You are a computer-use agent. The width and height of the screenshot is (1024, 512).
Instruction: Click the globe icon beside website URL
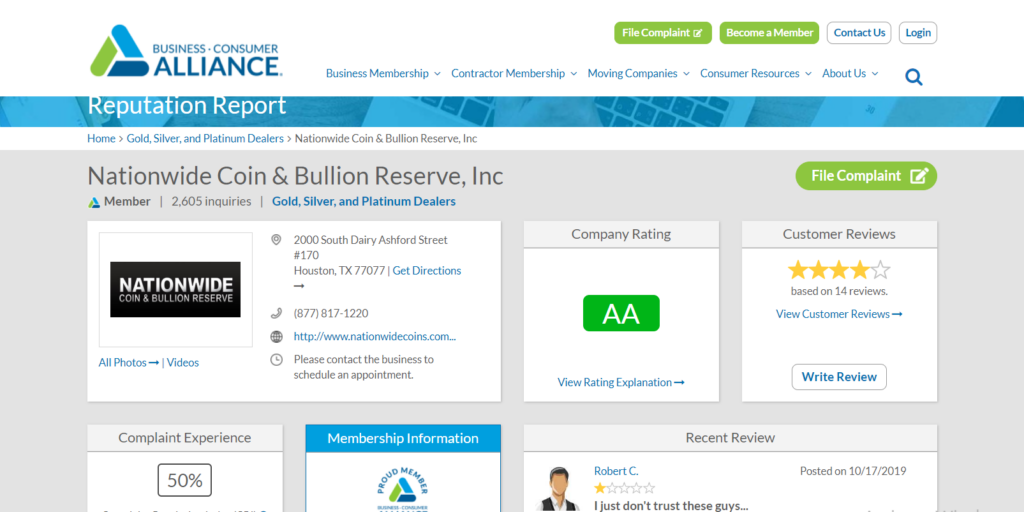click(276, 337)
